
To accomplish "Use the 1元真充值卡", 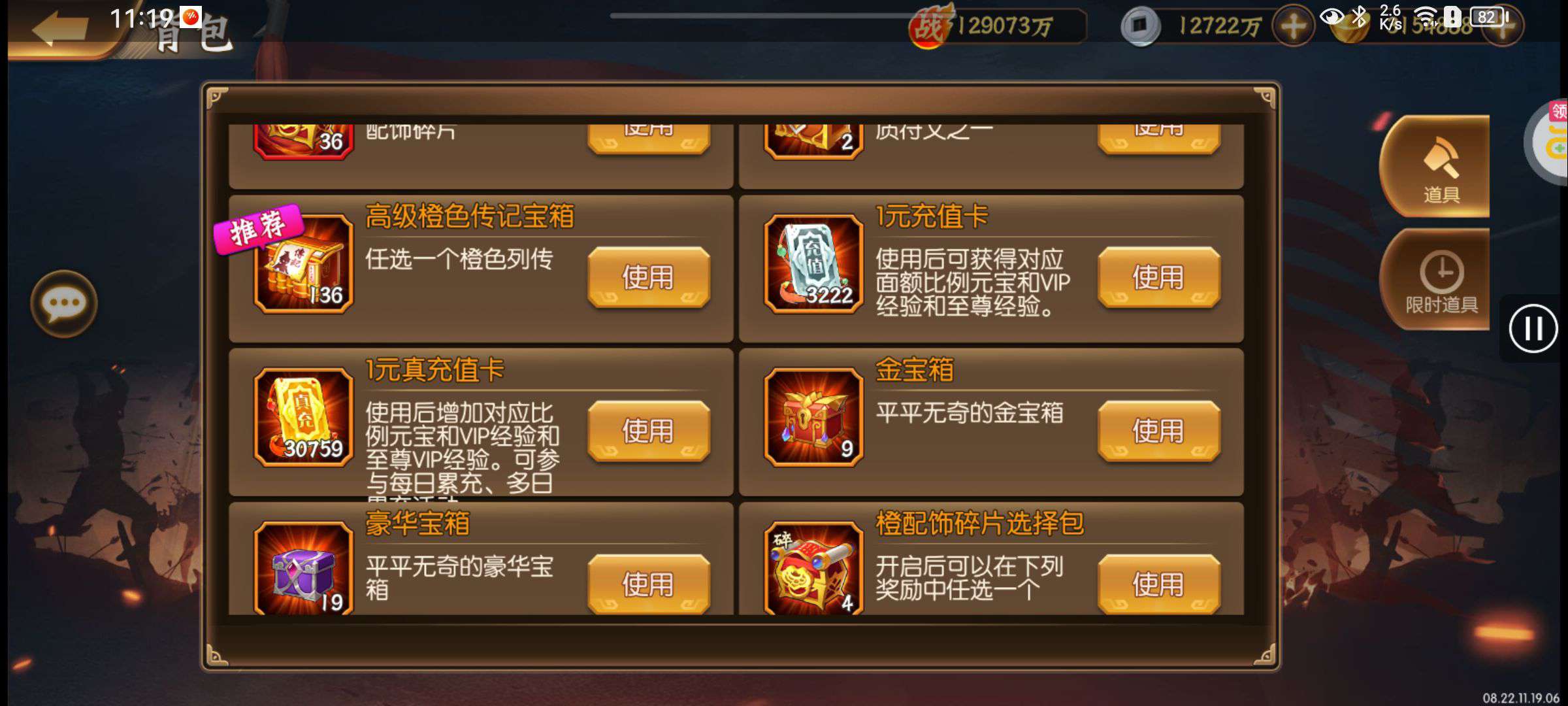I will click(x=648, y=431).
